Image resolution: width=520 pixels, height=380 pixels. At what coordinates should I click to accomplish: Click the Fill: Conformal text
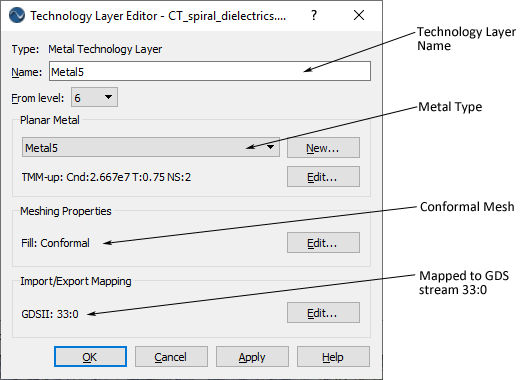pyautogui.click(x=55, y=243)
